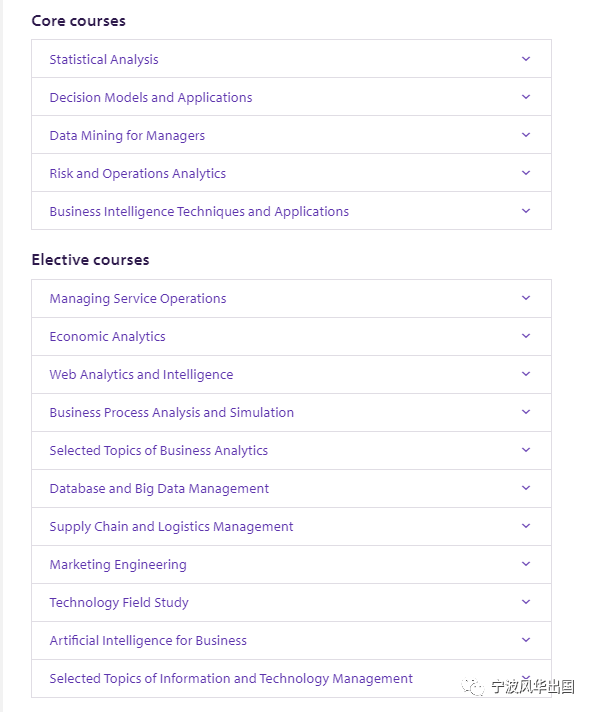The image size is (593, 712).
Task: Expand Marketing Engineering chevron
Action: coord(526,564)
